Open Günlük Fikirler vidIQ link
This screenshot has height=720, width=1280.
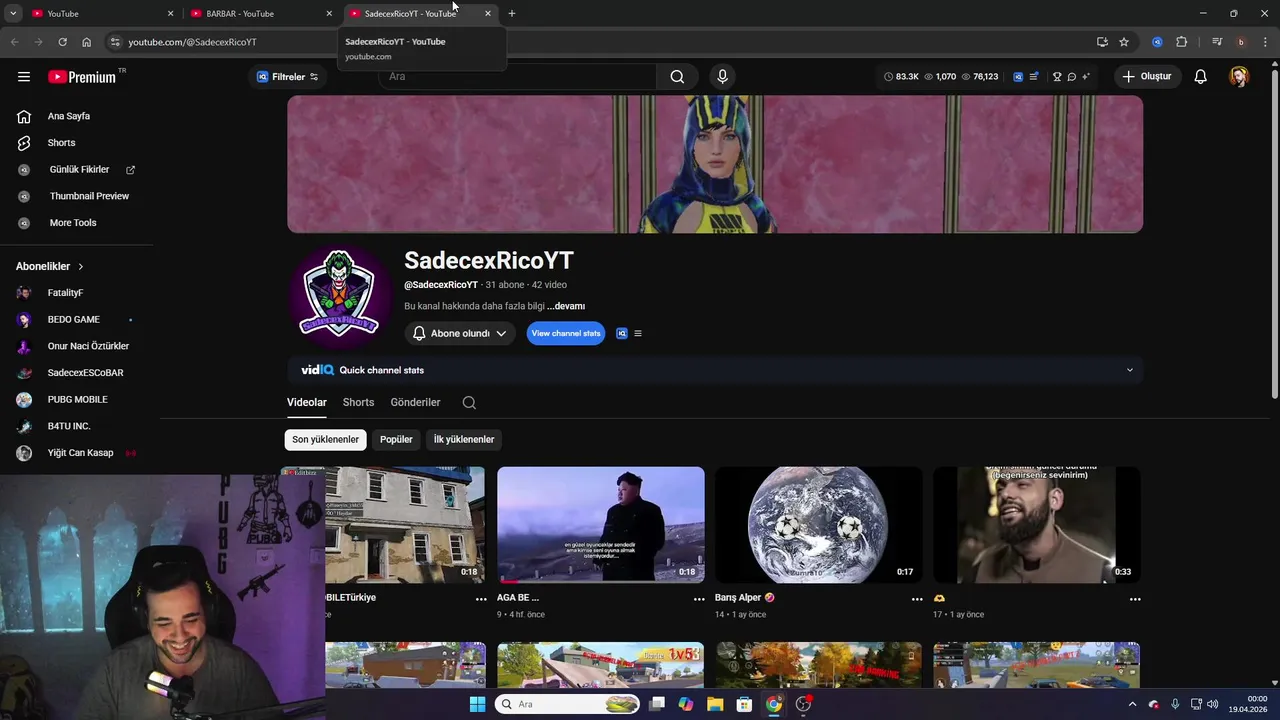pos(77,170)
